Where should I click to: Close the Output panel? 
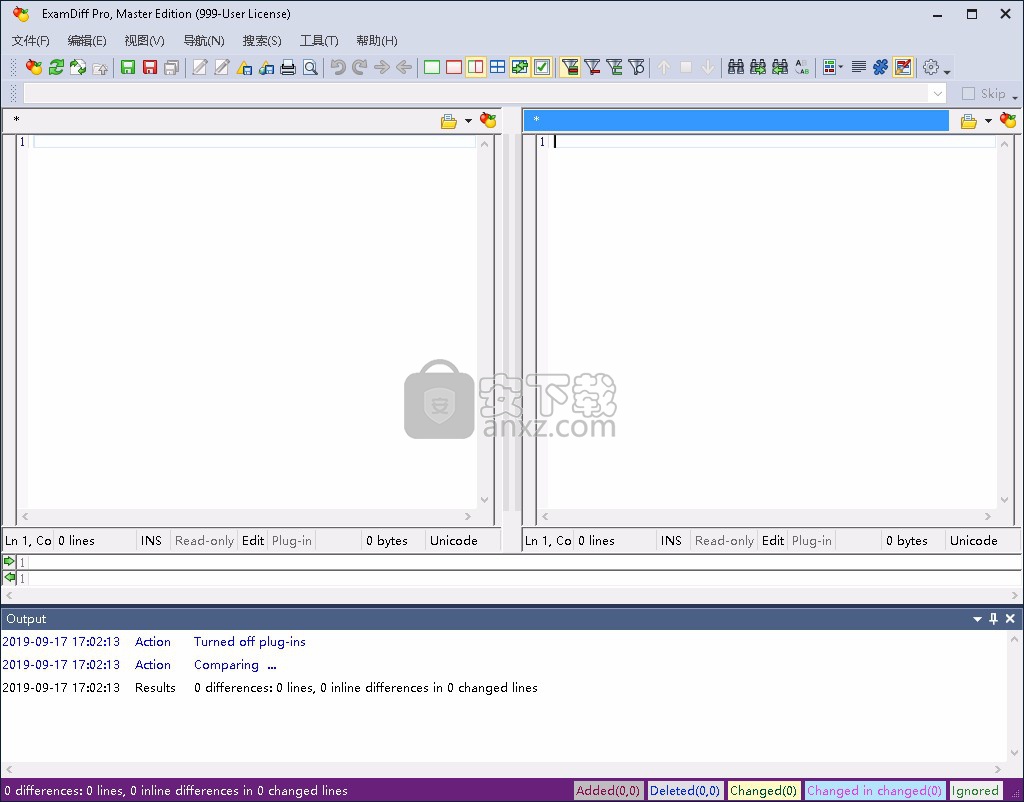1010,618
